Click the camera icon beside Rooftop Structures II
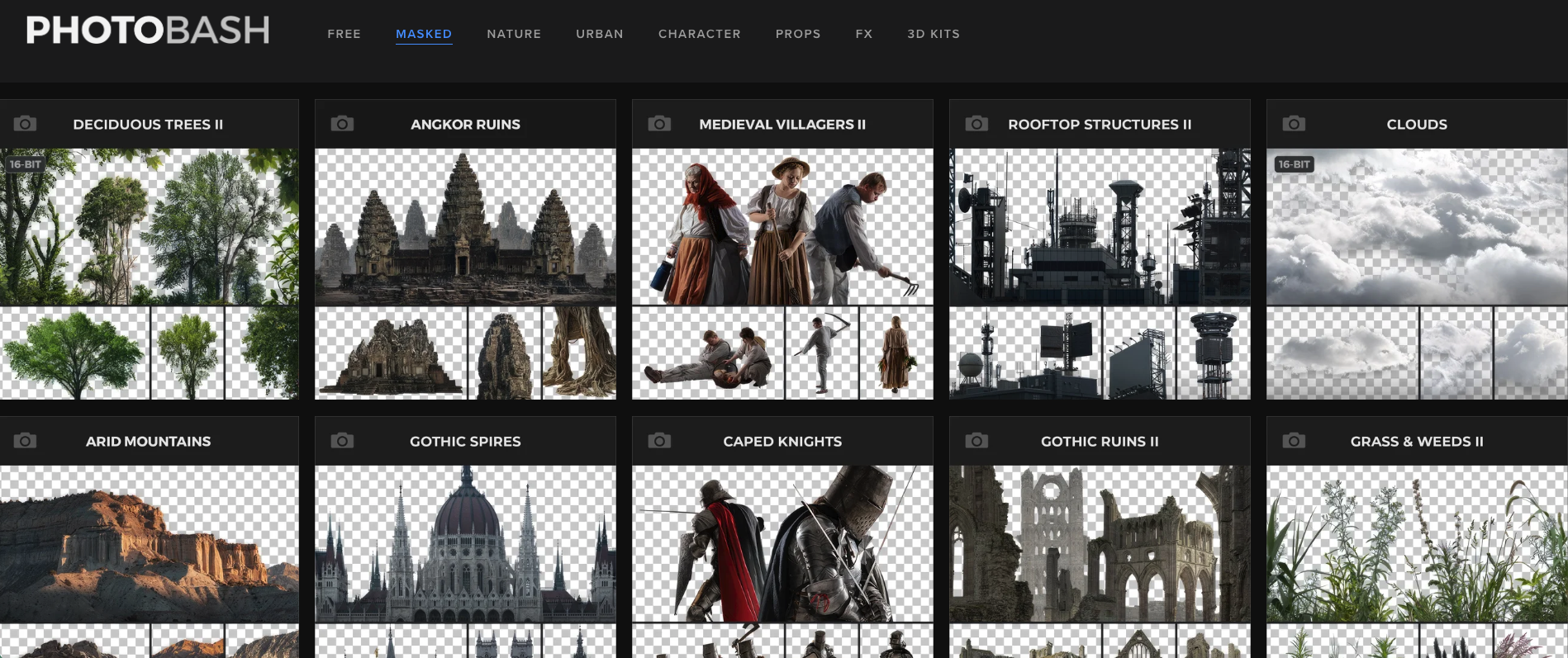This screenshot has height=658, width=1568. (976, 124)
